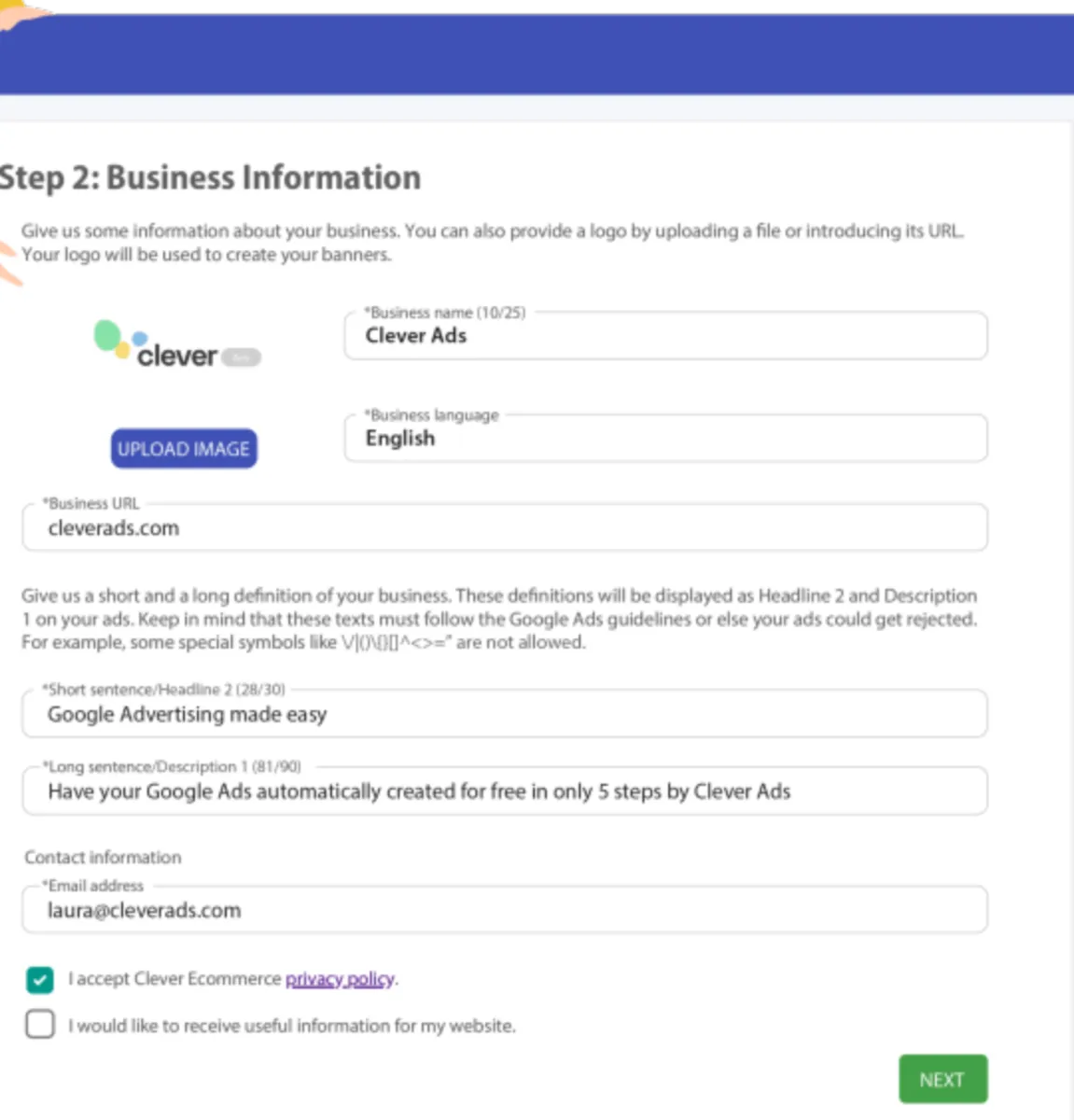
Task: Click the Clever logo image preview
Action: coord(176,346)
